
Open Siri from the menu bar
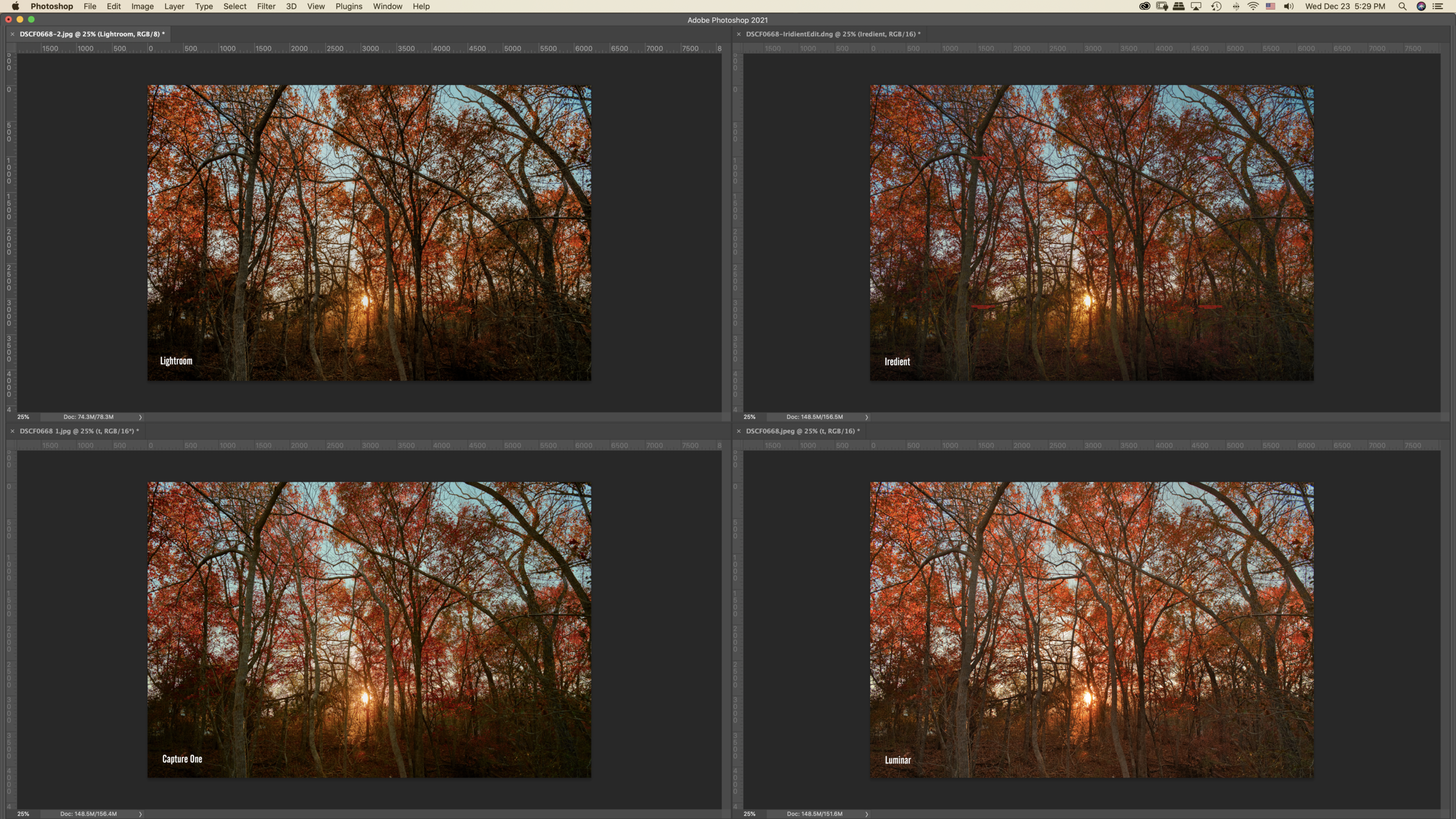click(x=1421, y=6)
